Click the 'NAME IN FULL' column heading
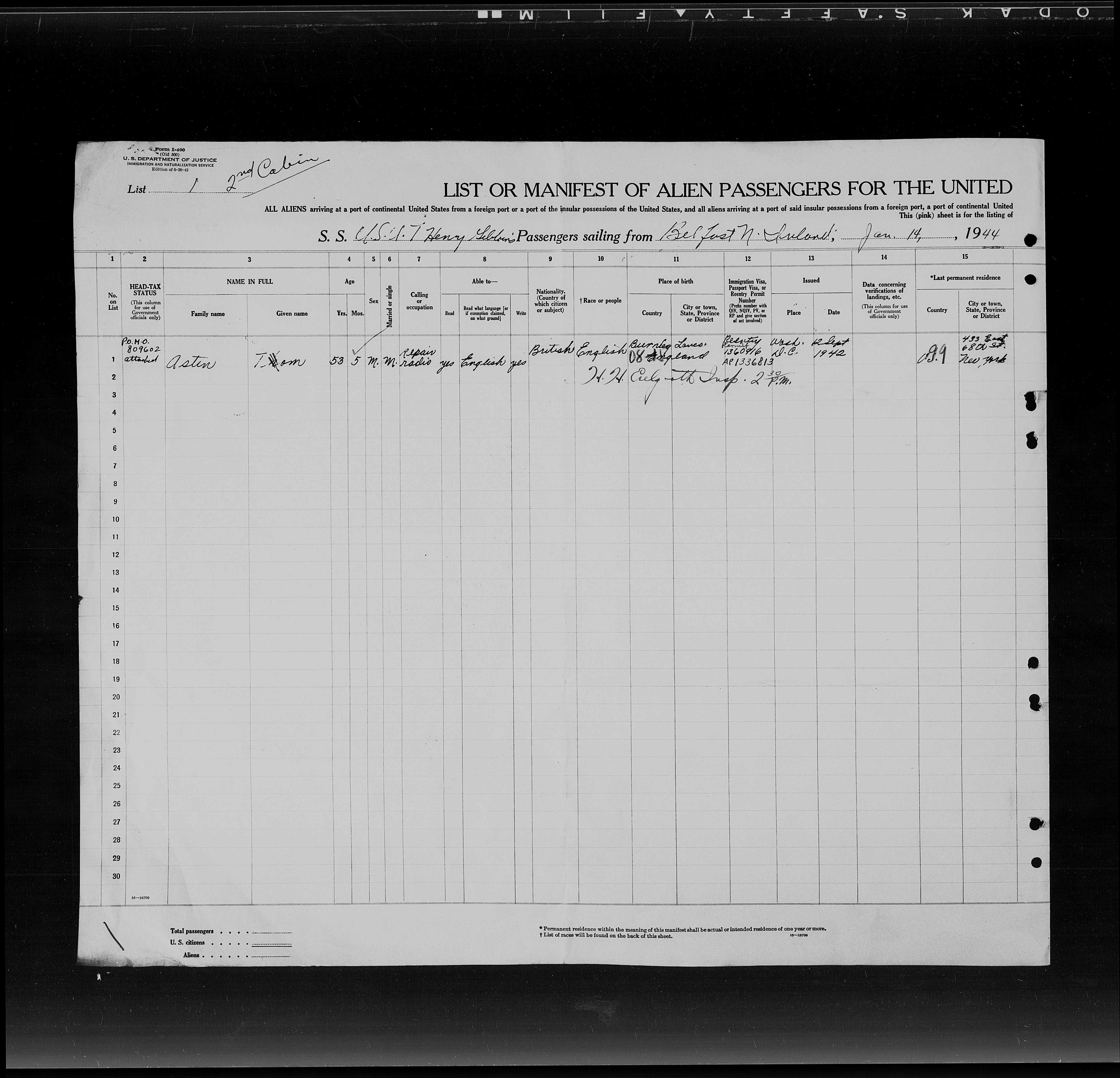Screen dimensions: 1120x1078 point(250,281)
